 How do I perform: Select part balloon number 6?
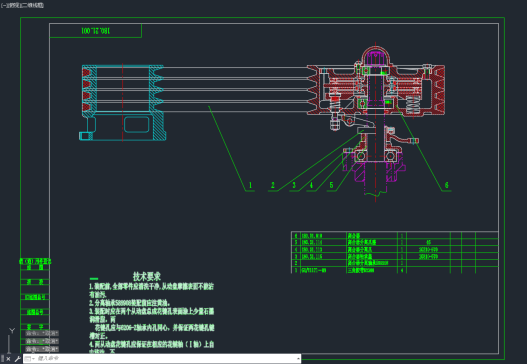point(447,185)
